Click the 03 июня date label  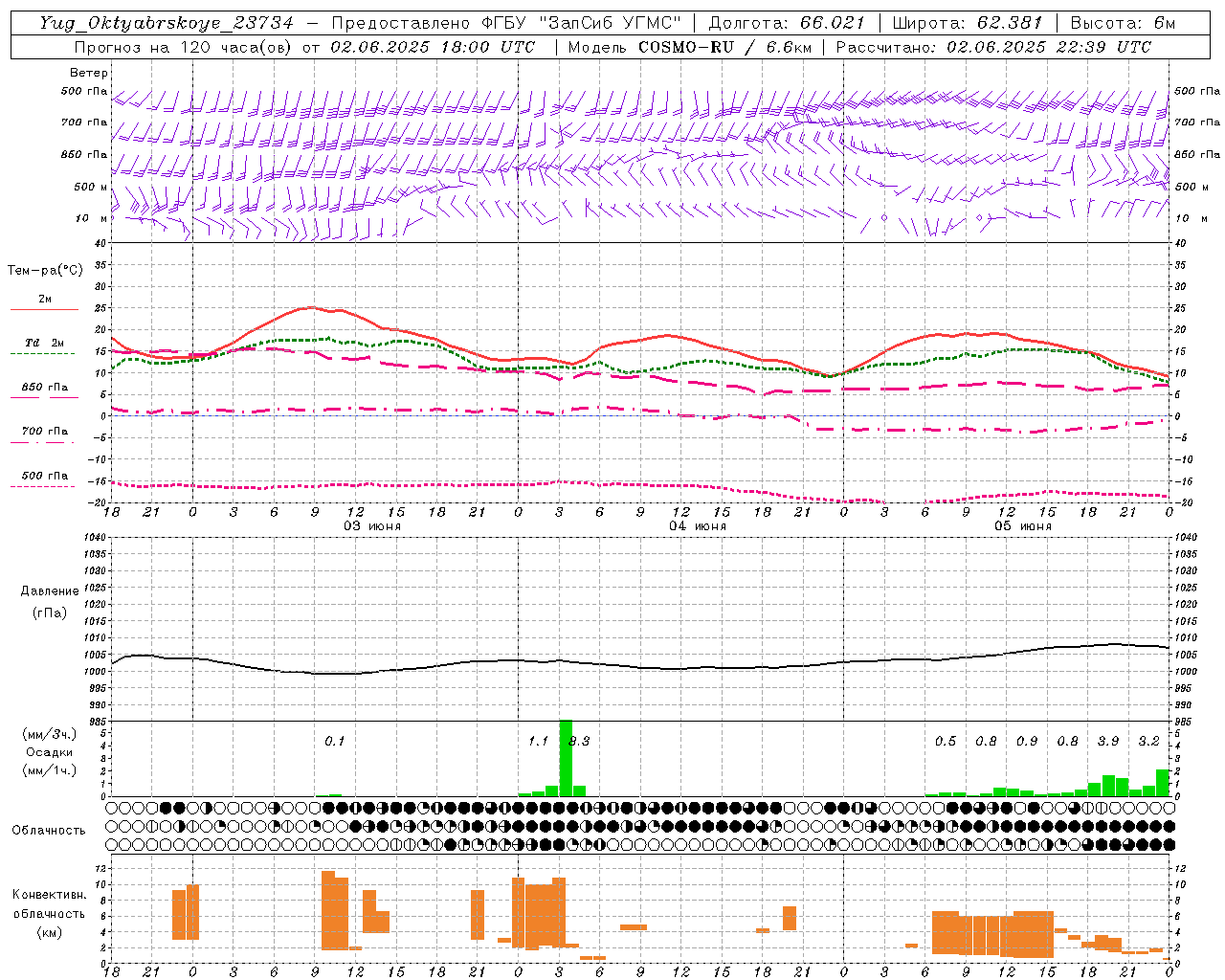tap(372, 526)
